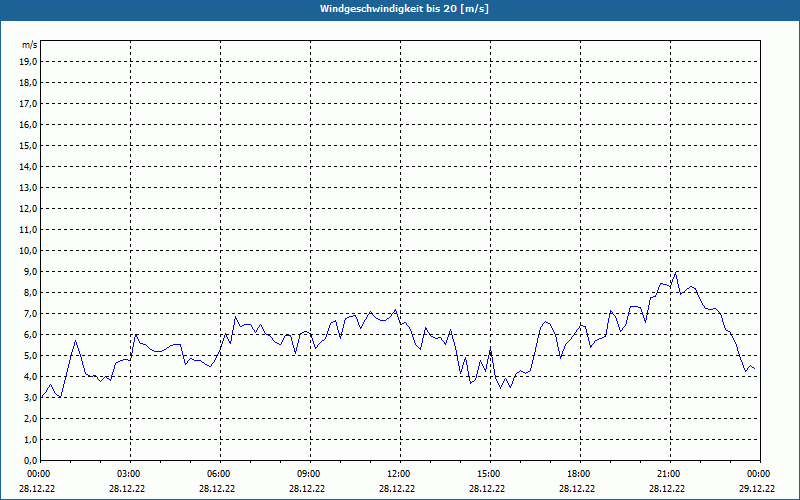Select the '12:00' x-axis time
Viewport: 800px width, 500px height.
pos(398,474)
